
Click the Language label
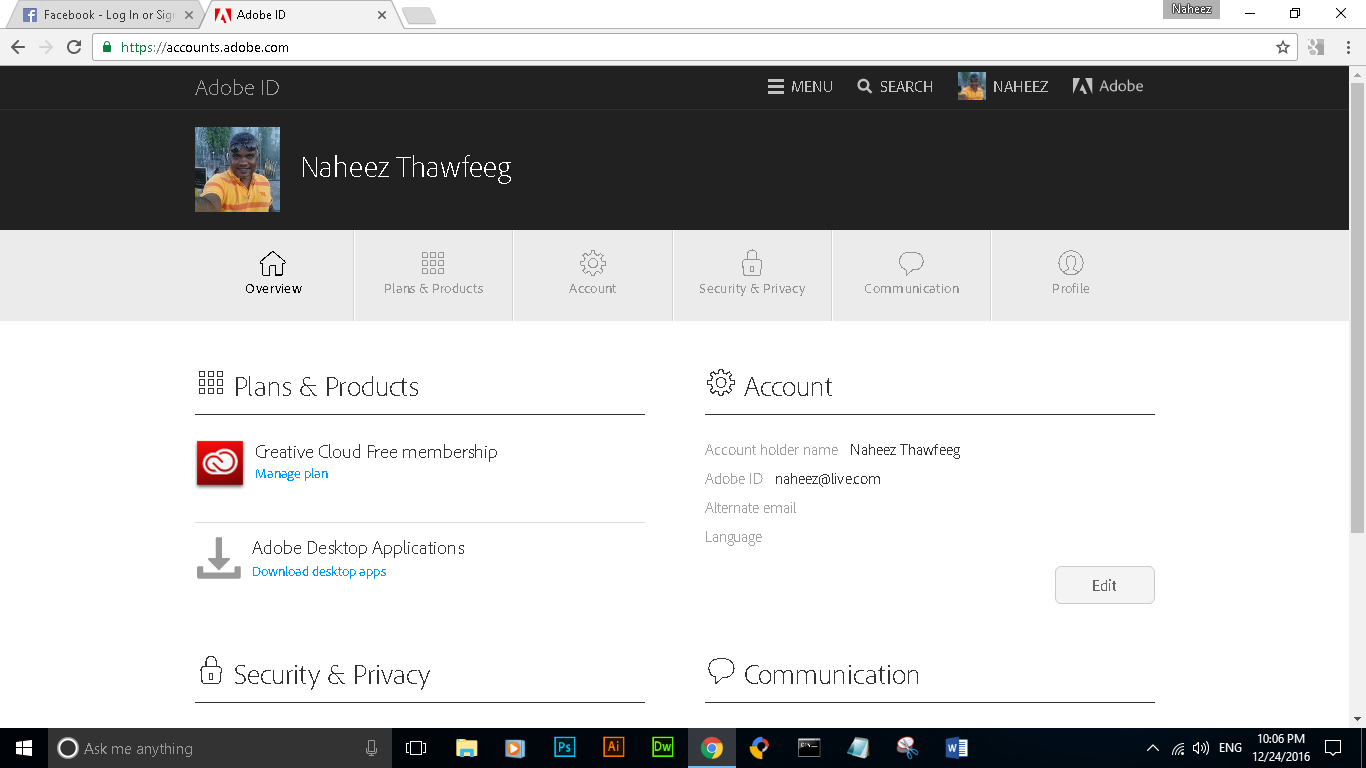(x=733, y=537)
